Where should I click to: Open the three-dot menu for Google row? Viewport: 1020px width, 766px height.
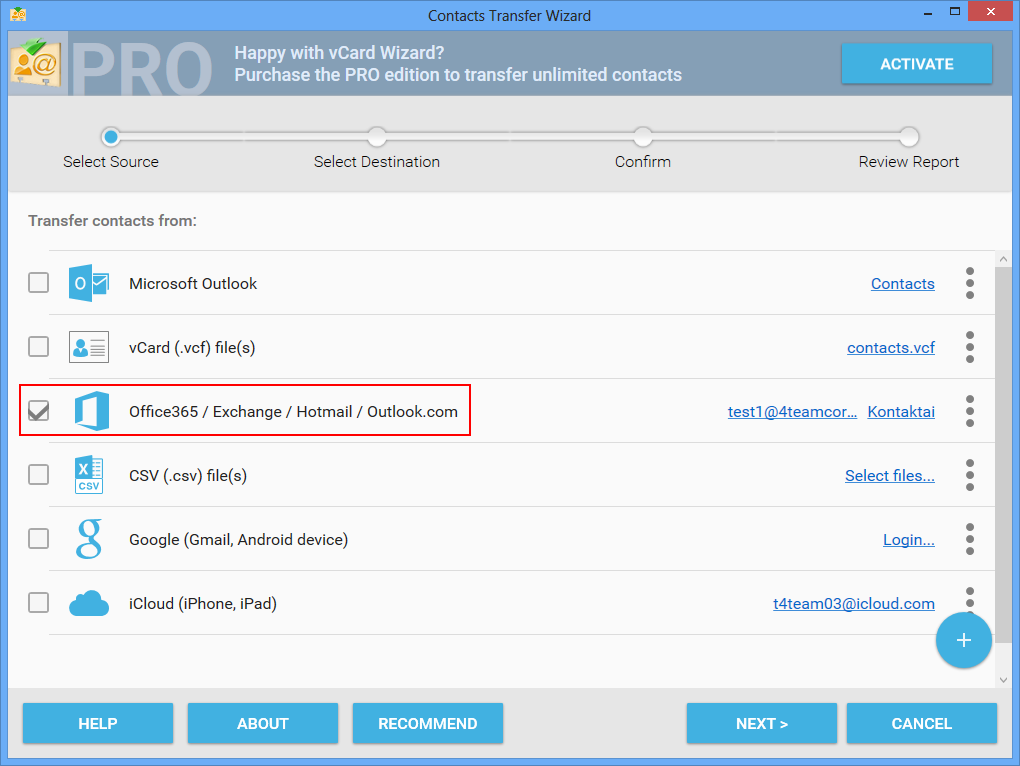point(970,538)
